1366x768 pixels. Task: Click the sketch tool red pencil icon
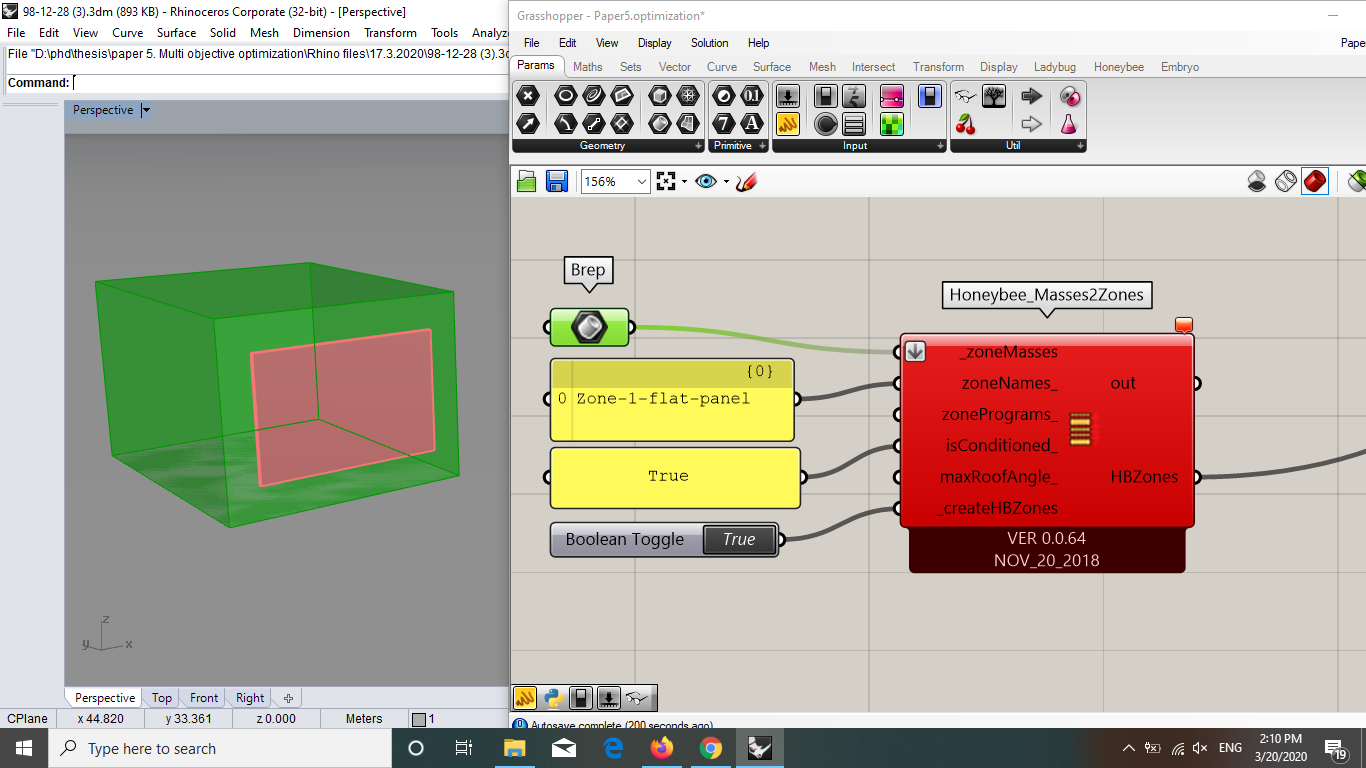[746, 181]
